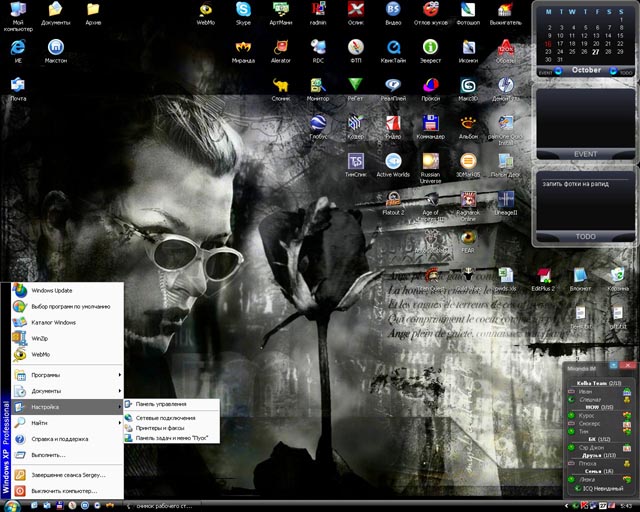Select day 27 in the October calendar

(596, 52)
